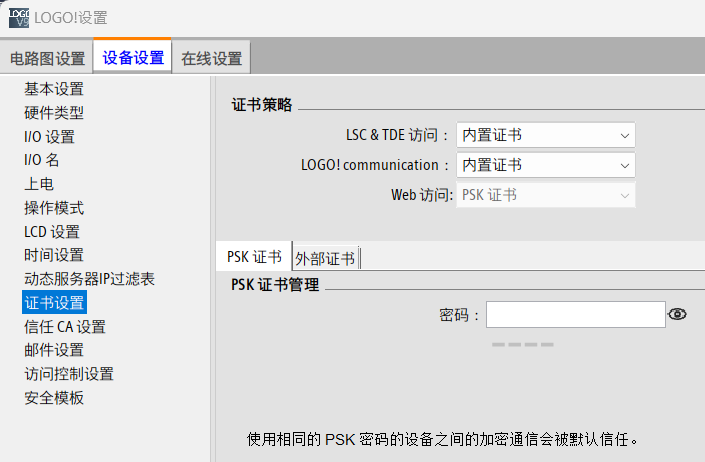
Task: Toggle password visibility eye icon
Action: click(677, 314)
